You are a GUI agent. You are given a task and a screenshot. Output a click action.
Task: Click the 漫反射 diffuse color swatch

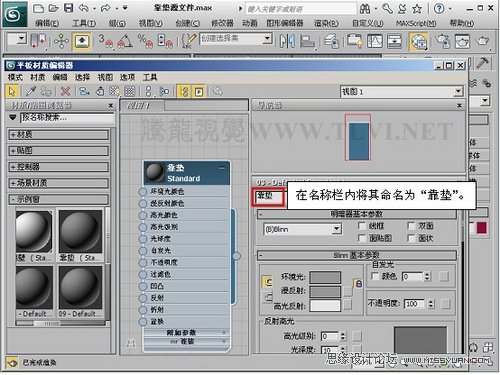(x=325, y=291)
